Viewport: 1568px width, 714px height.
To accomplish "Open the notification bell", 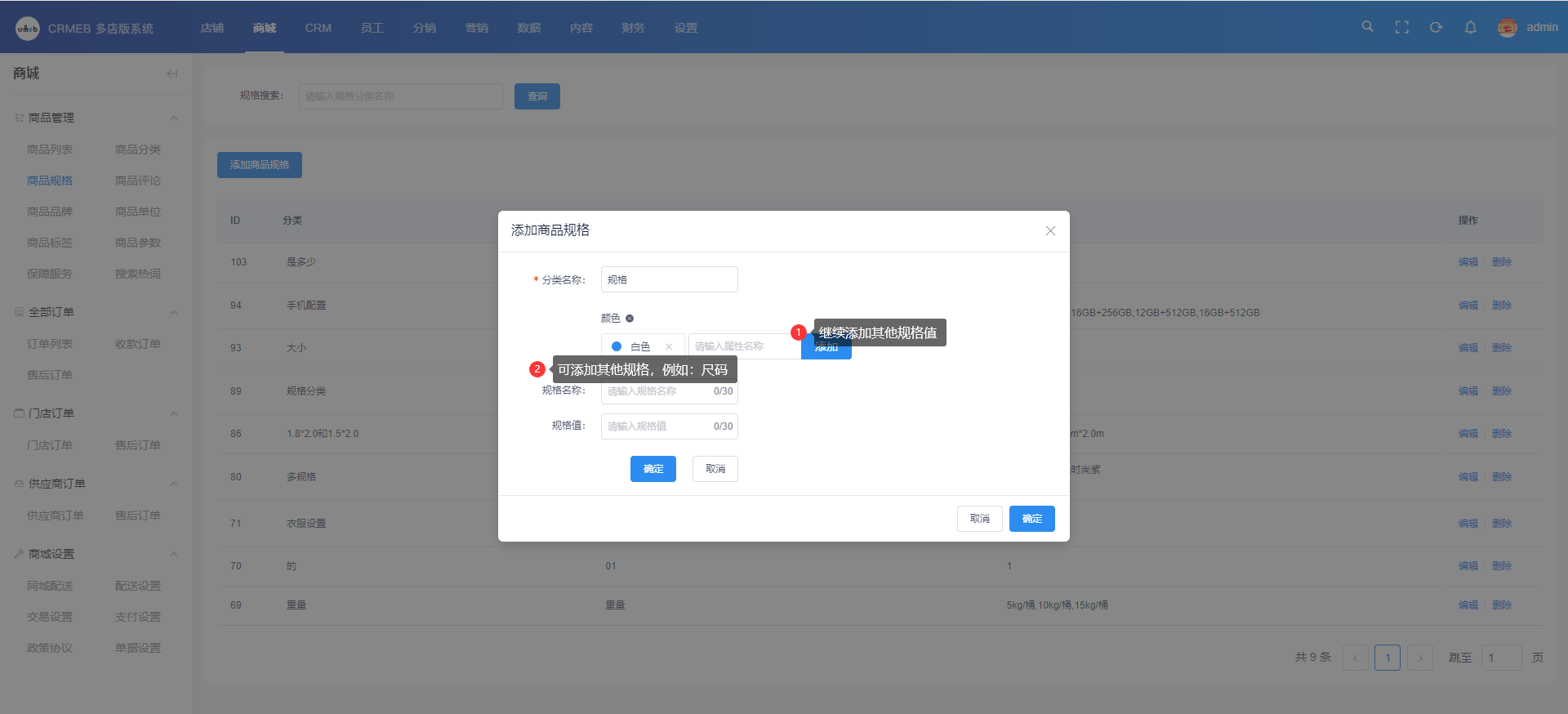I will pyautogui.click(x=1470, y=27).
